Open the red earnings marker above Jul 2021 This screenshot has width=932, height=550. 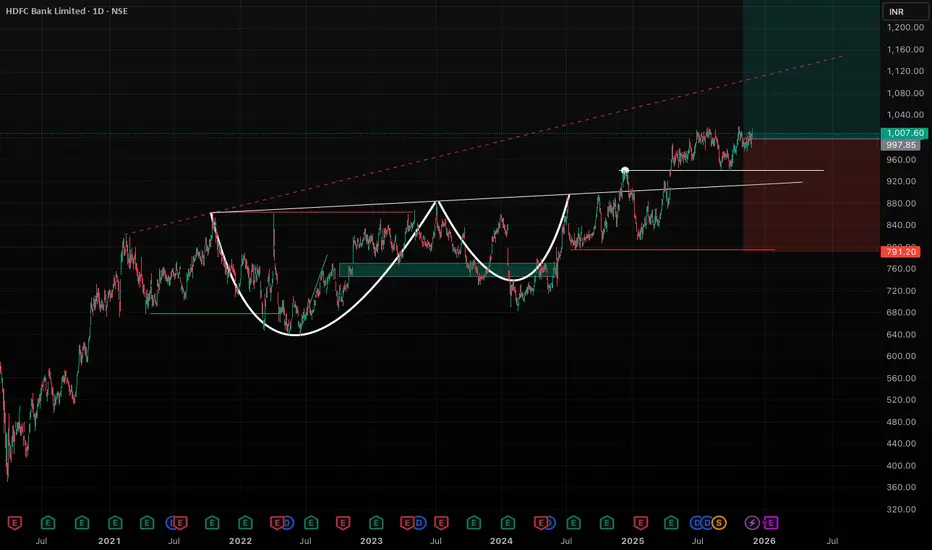point(181,523)
